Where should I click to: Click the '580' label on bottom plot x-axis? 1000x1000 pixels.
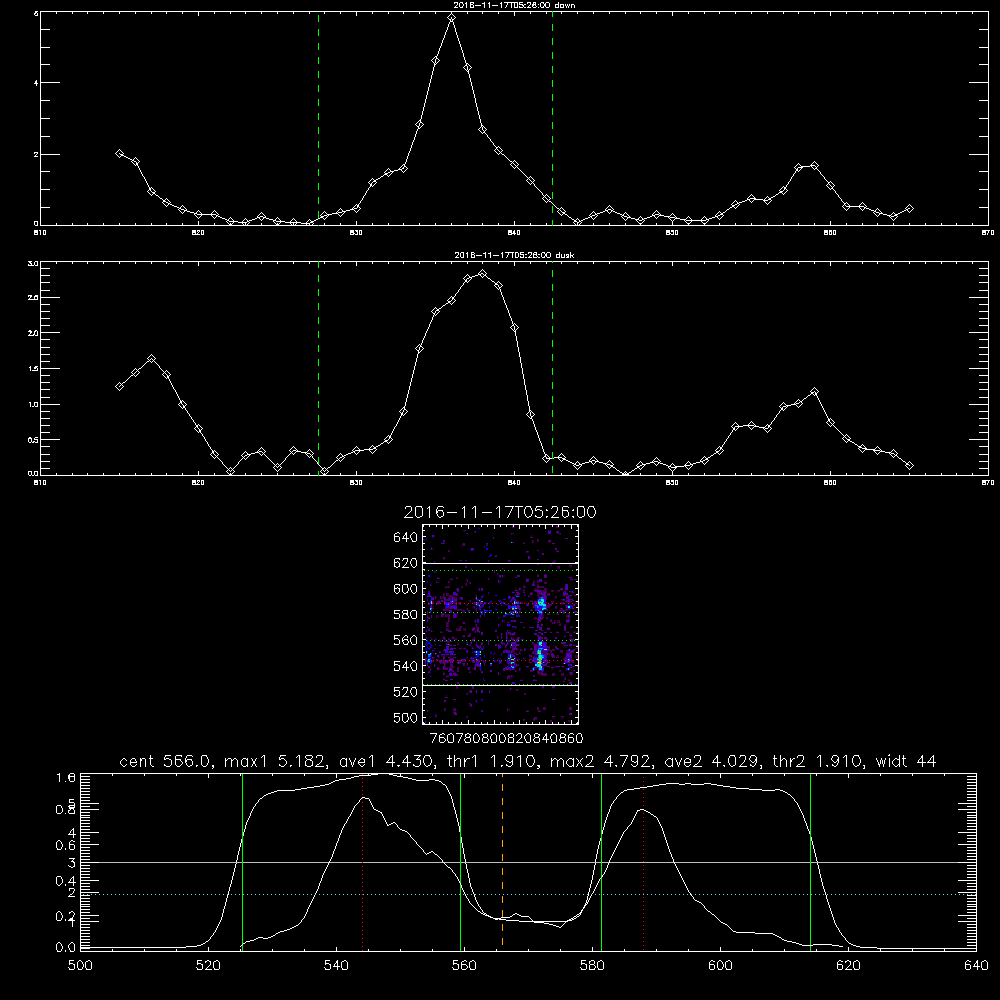[592, 966]
